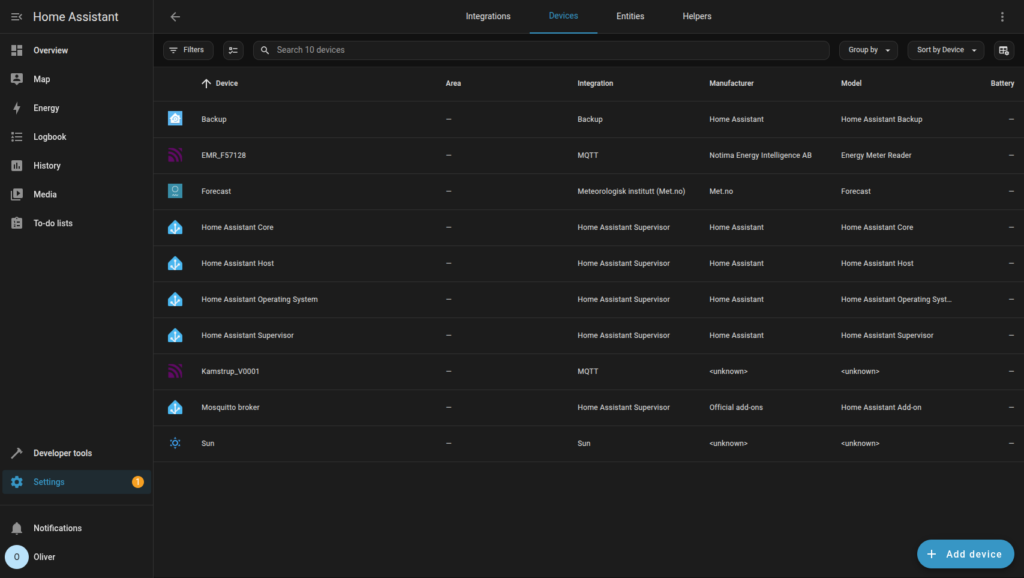Open the Filters panel
The image size is (1024, 578).
pyautogui.click(x=187, y=50)
